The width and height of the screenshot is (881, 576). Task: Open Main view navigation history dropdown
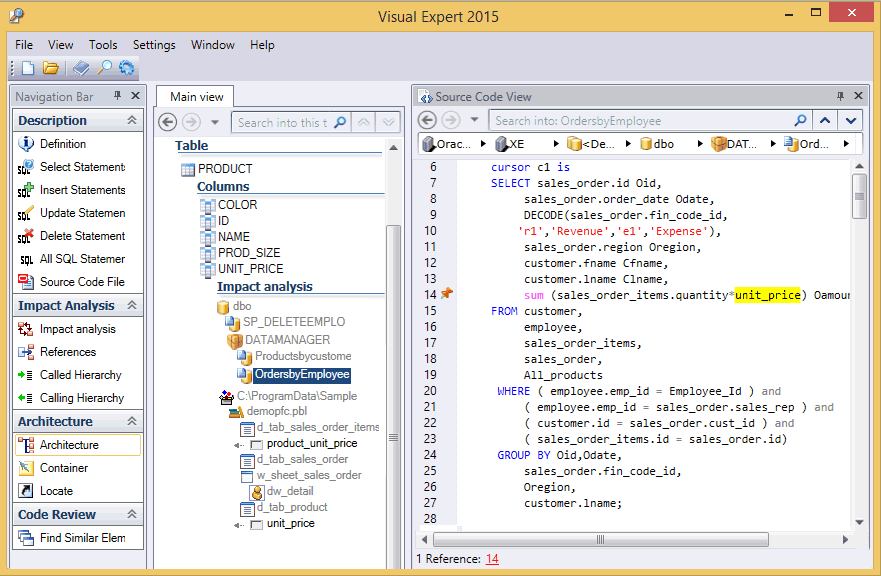coord(215,122)
